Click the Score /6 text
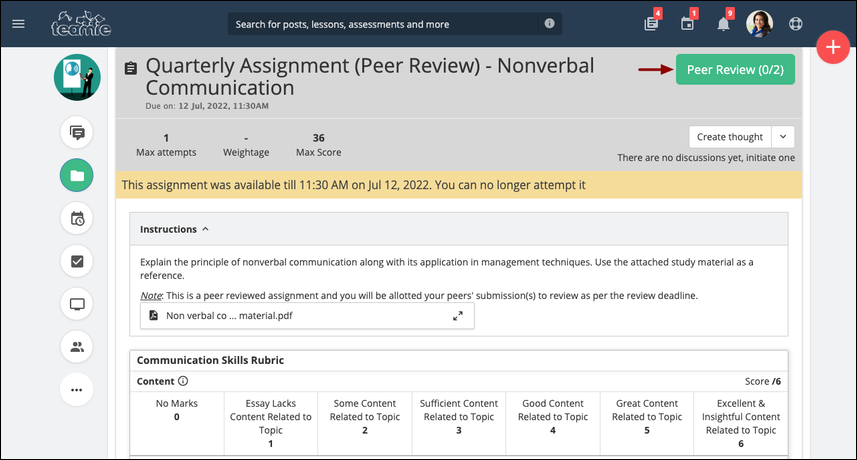The height and width of the screenshot is (460, 857). coord(763,381)
